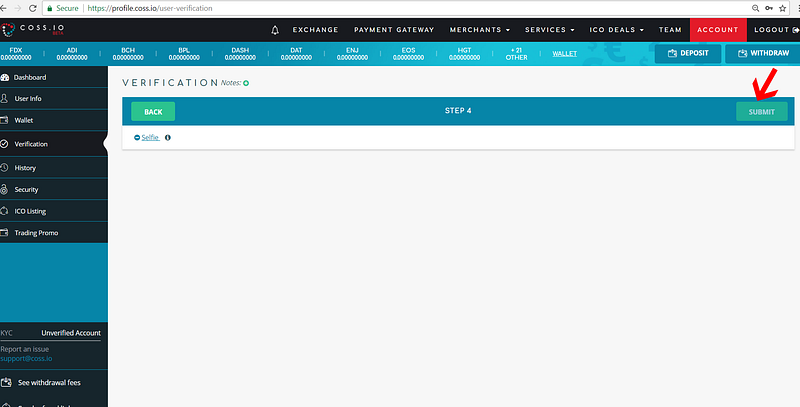This screenshot has width=800, height=407.
Task: Click the Verification checkmark icon
Action: 4,144
